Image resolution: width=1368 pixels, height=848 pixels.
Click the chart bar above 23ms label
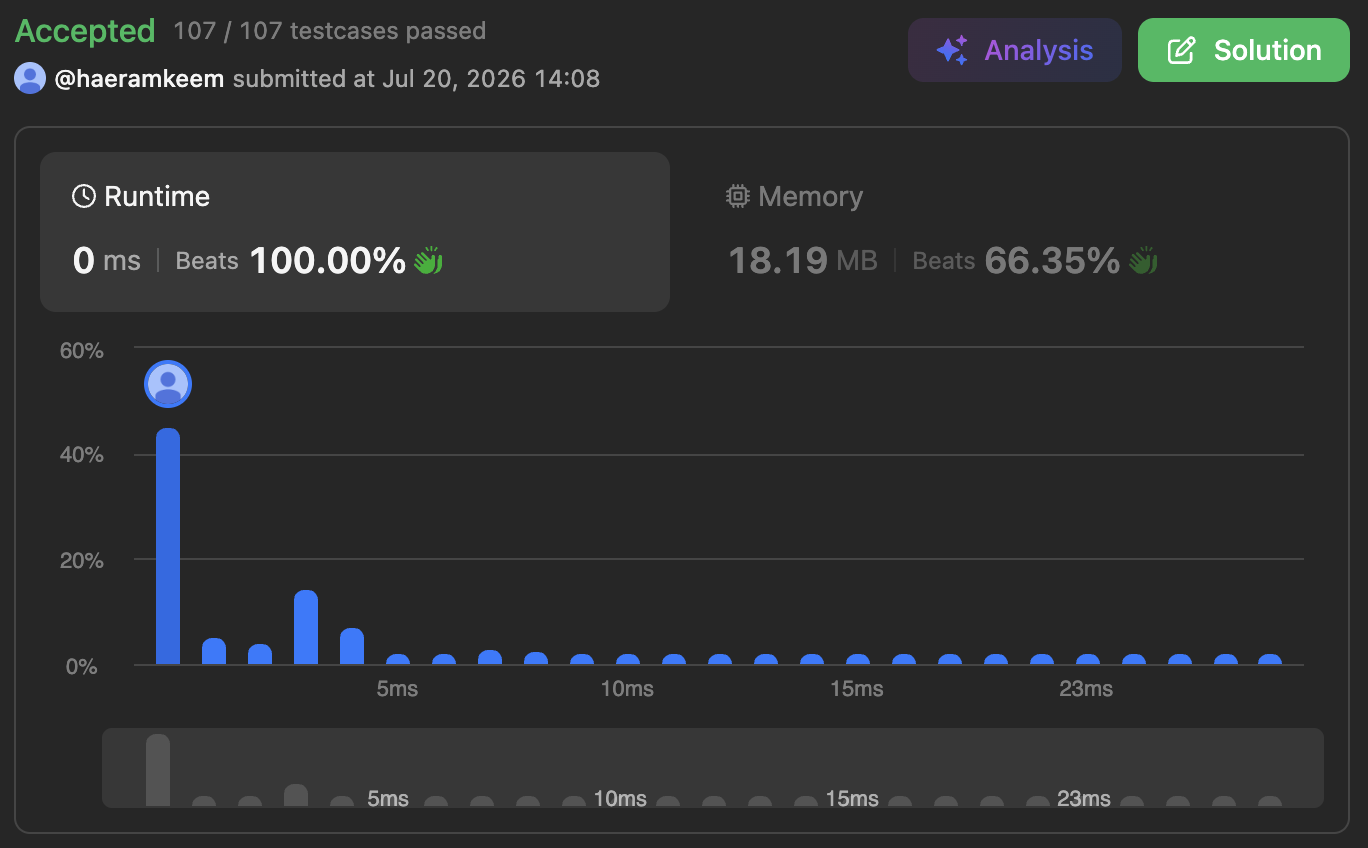pyautogui.click(x=1088, y=660)
